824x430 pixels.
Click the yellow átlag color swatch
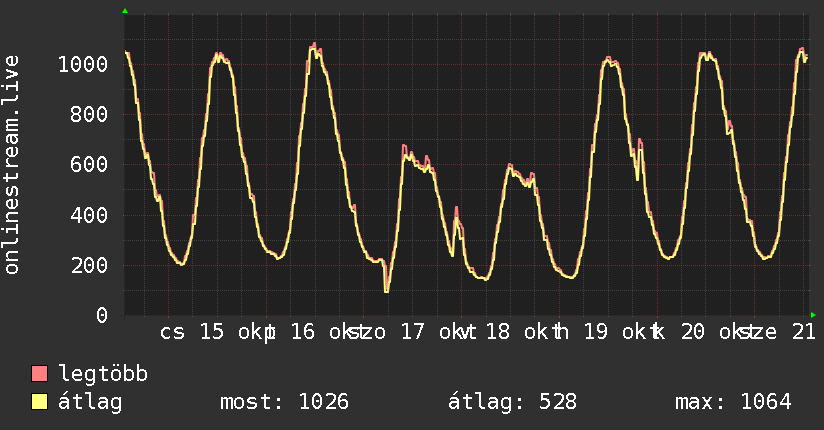tap(39, 402)
